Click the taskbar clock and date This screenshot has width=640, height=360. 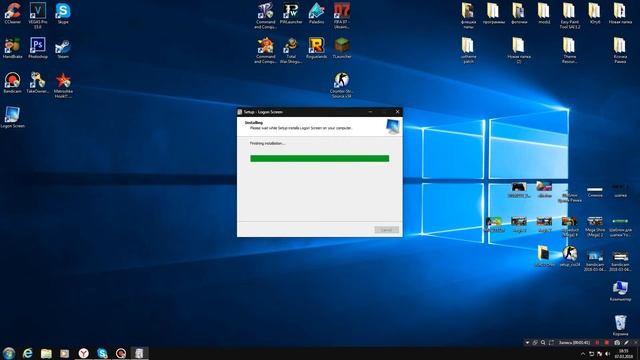pos(623,353)
